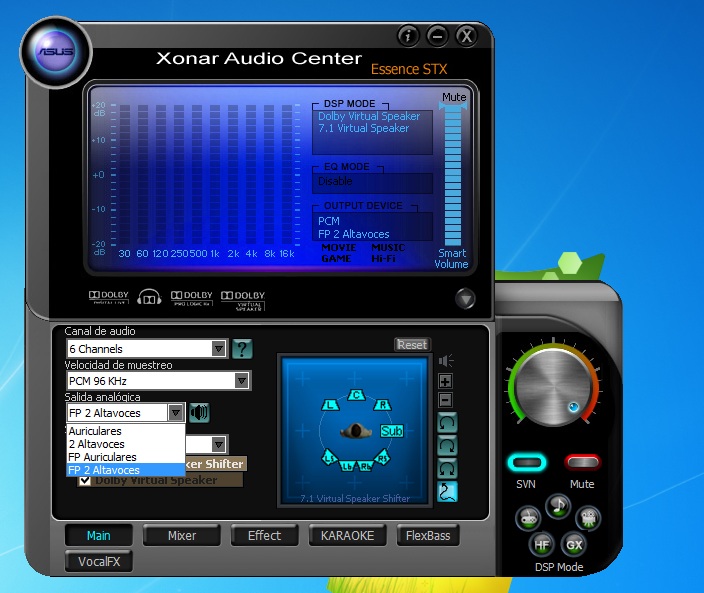Open Canal de audio 6 Channels dropdown
The height and width of the screenshot is (593, 704).
coord(147,349)
